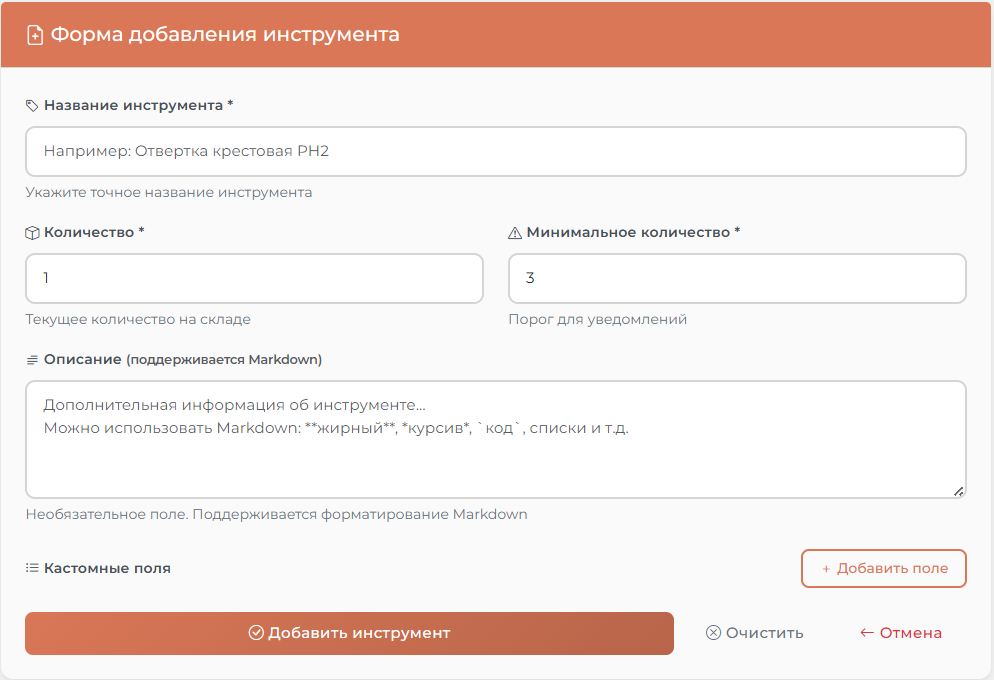Click the plus icon inside 'Добавить поле'

pos(825,567)
